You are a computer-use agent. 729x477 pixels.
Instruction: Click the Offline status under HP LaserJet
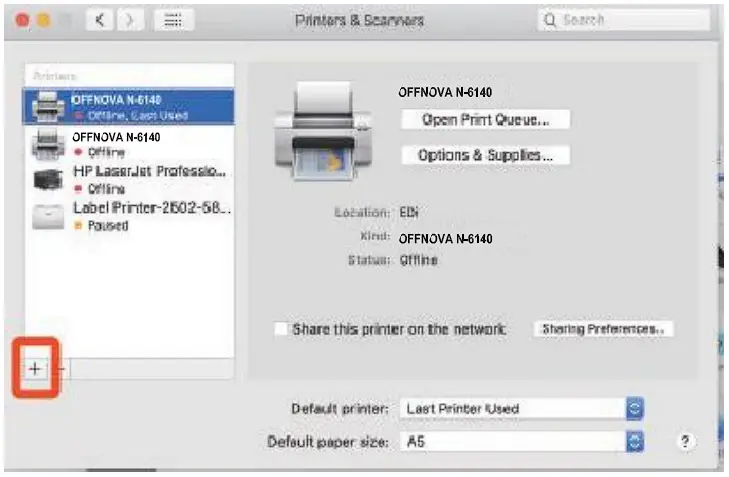pyautogui.click(x=106, y=189)
